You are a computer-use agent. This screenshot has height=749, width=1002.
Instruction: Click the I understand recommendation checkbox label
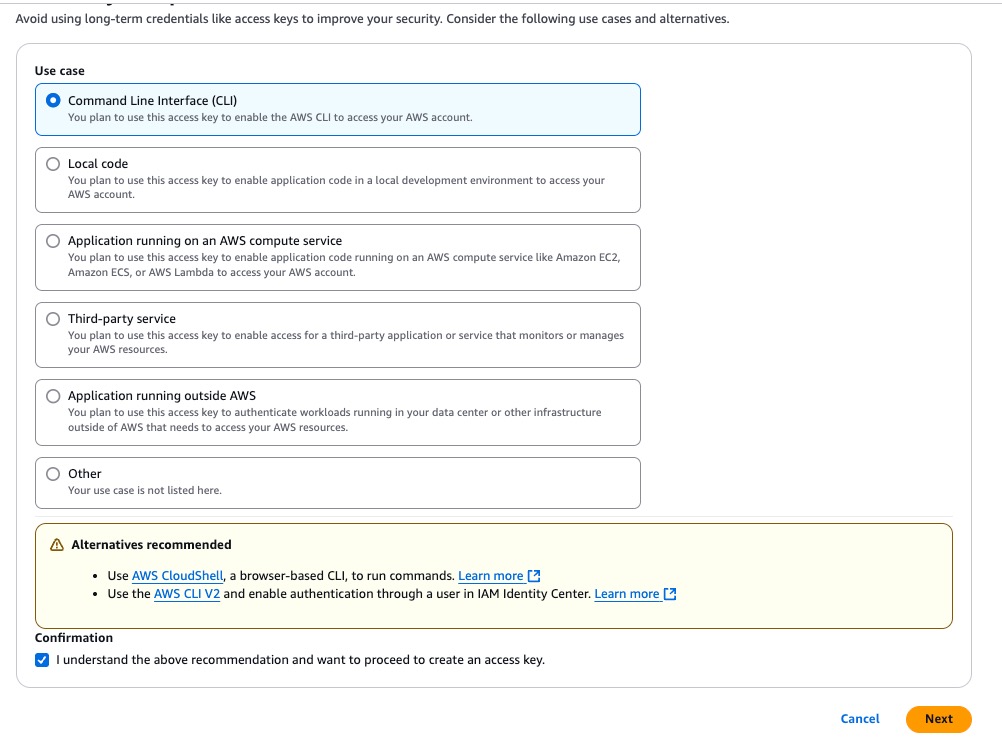[x=301, y=659]
